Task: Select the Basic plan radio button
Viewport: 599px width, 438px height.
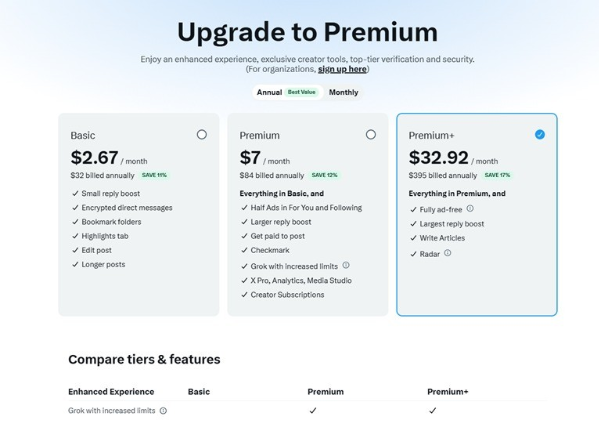Action: (202, 134)
